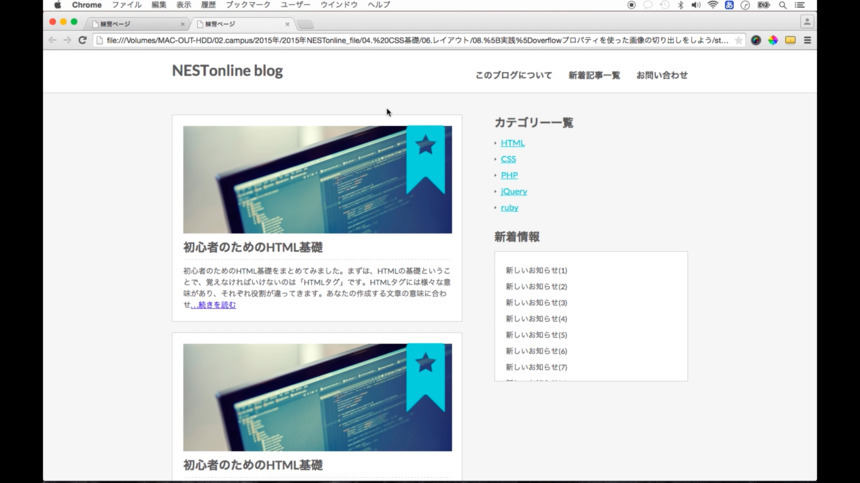
Task: Click the colorful pinwheel extension icon
Action: point(773,40)
